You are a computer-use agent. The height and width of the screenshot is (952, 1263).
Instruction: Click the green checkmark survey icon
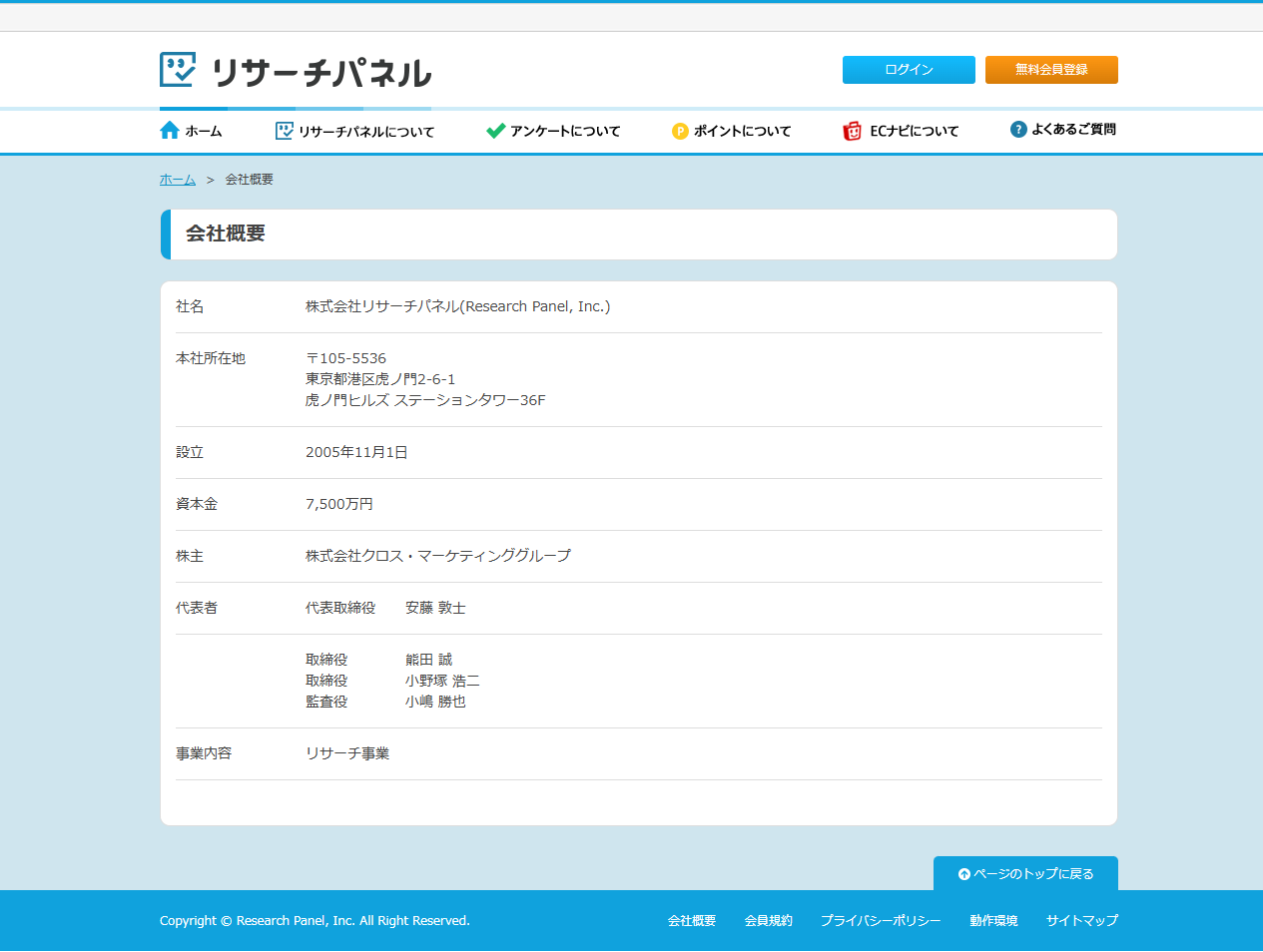[x=495, y=131]
